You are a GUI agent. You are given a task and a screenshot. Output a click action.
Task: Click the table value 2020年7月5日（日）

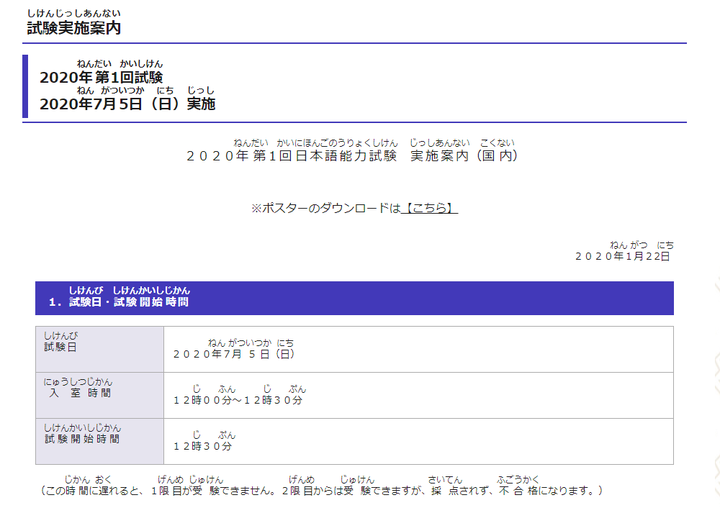pyautogui.click(x=234, y=354)
